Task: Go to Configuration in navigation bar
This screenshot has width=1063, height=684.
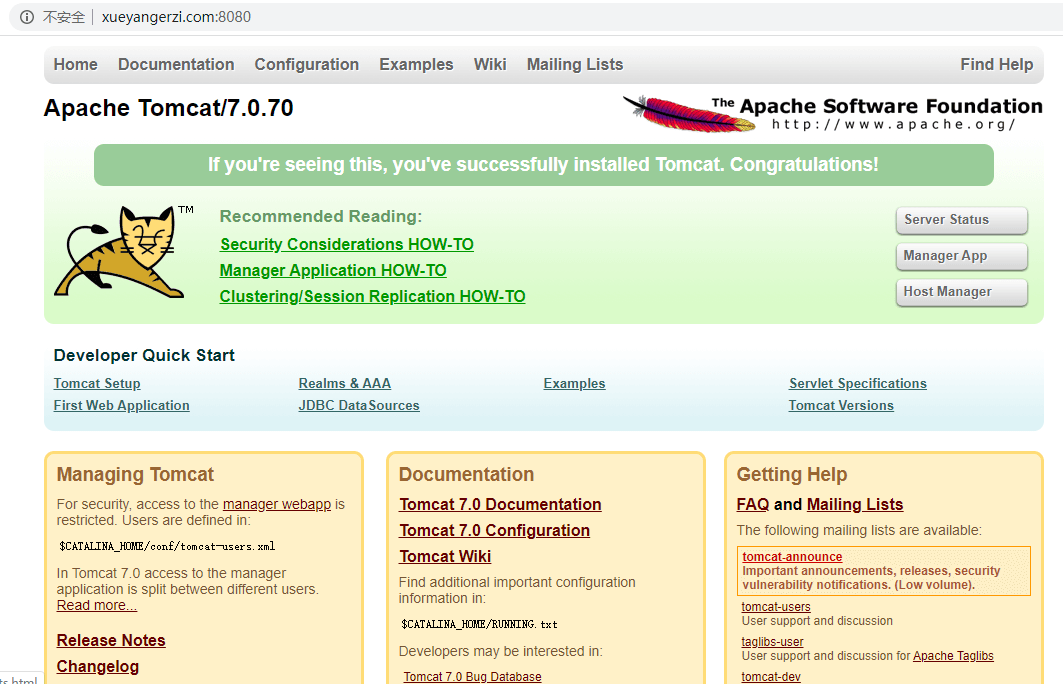Action: tap(306, 64)
